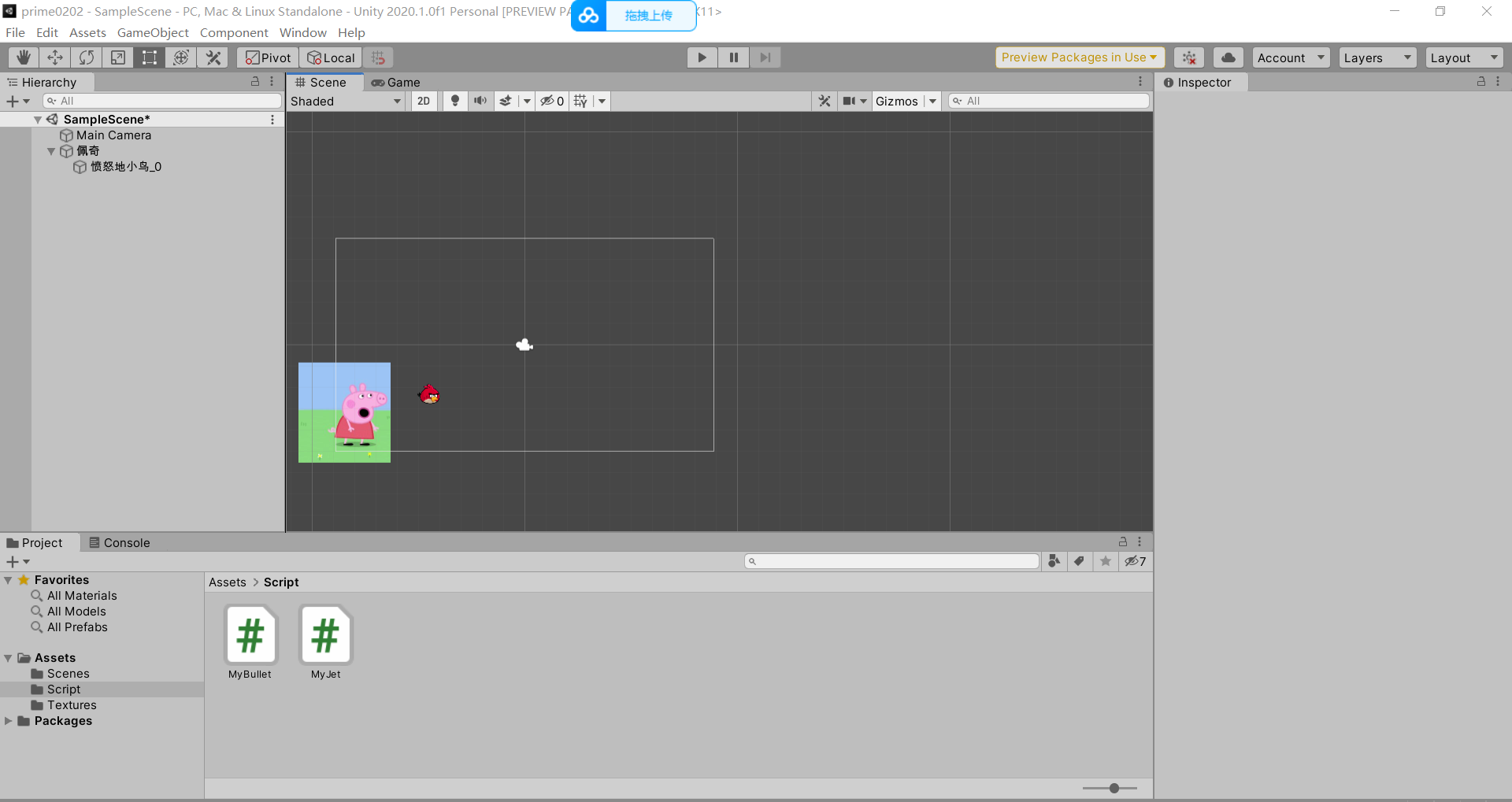Toggle scene grid visibility
Viewport: 1512px width, 802px height.
coord(580,101)
